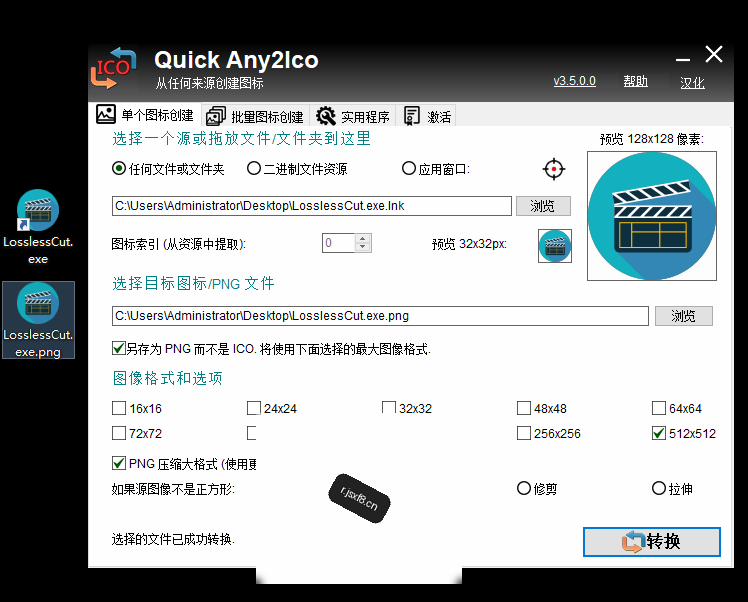Select 应用窗口 radio option

[436, 169]
